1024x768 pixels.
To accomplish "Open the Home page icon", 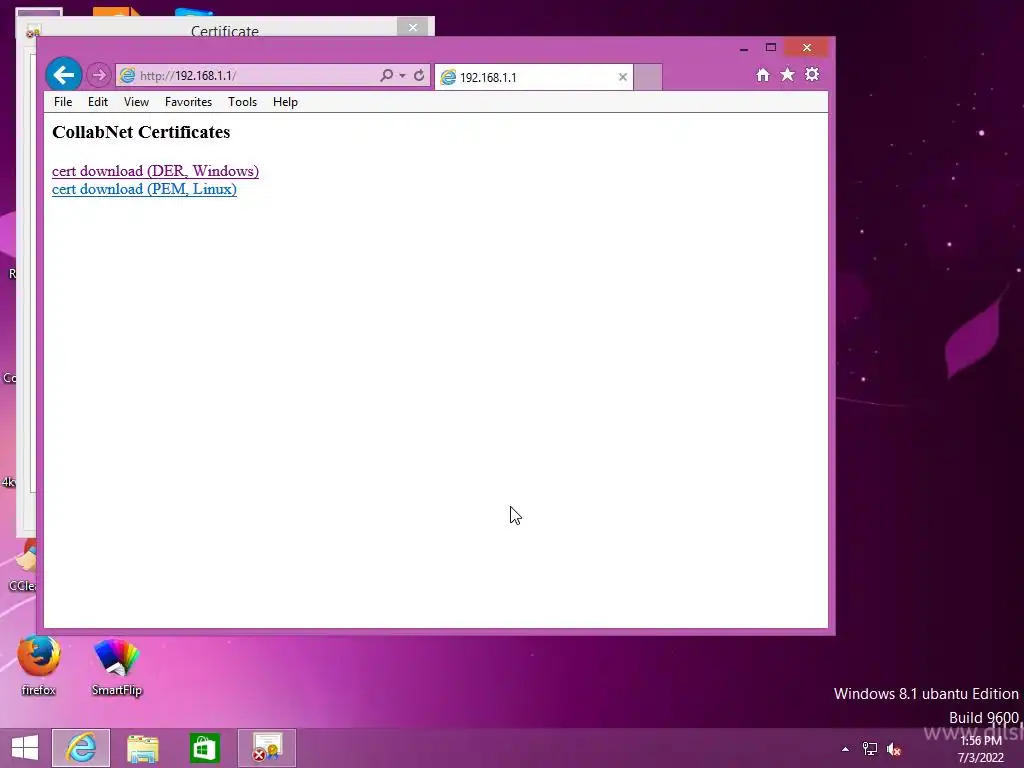I will coord(763,75).
